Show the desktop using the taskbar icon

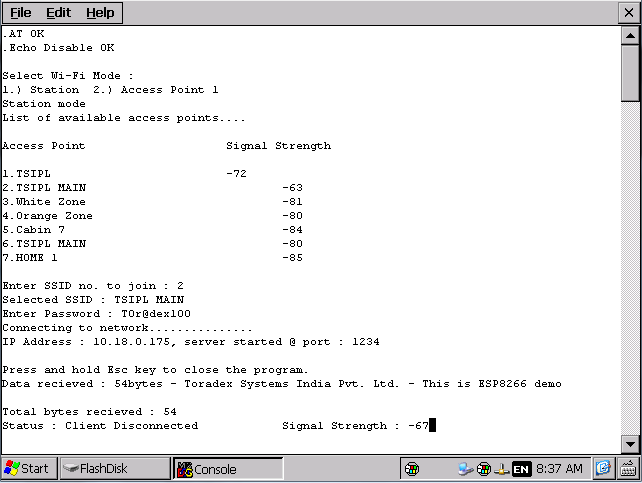click(604, 468)
